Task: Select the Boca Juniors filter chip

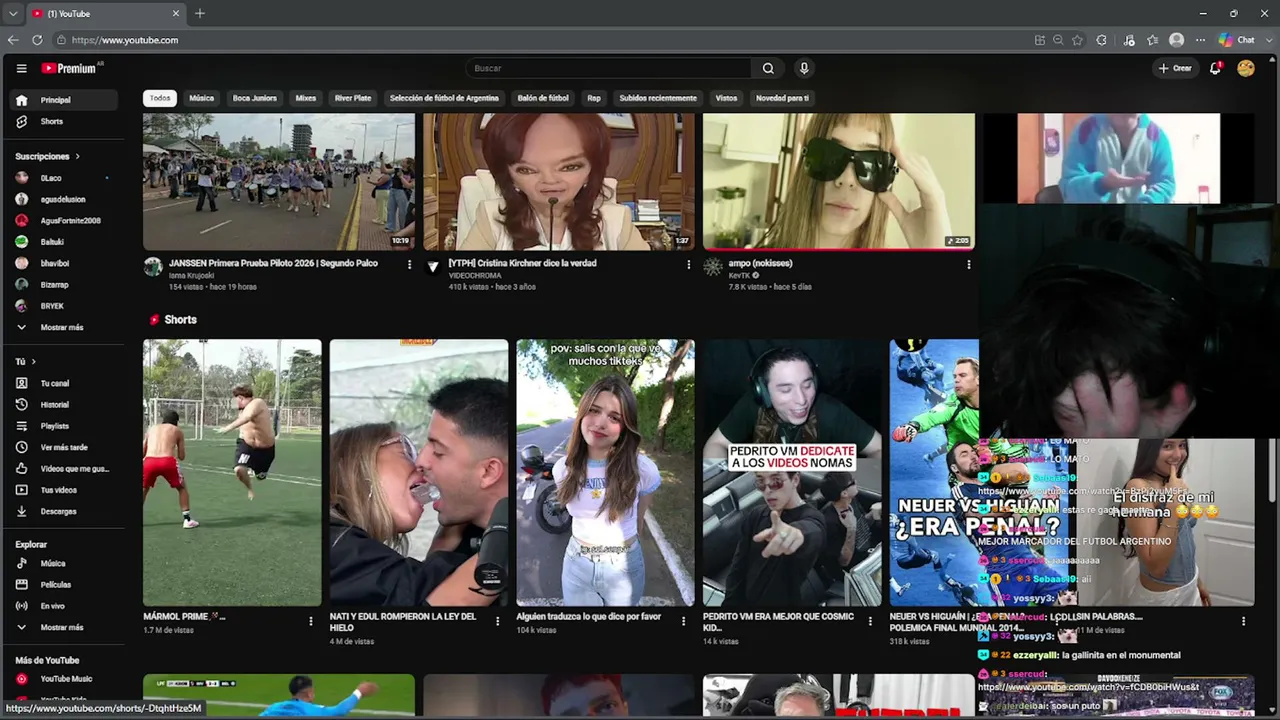Action: click(x=255, y=98)
